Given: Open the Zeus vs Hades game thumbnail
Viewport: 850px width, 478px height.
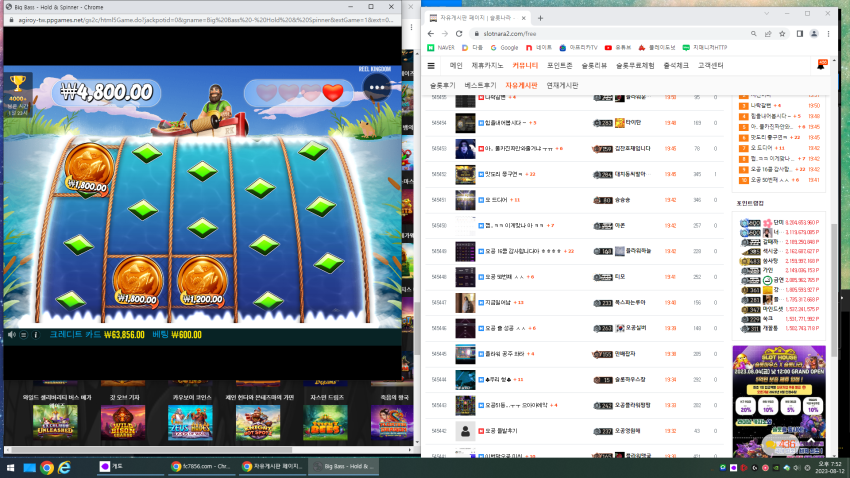Looking at the screenshot, I should tap(190, 423).
